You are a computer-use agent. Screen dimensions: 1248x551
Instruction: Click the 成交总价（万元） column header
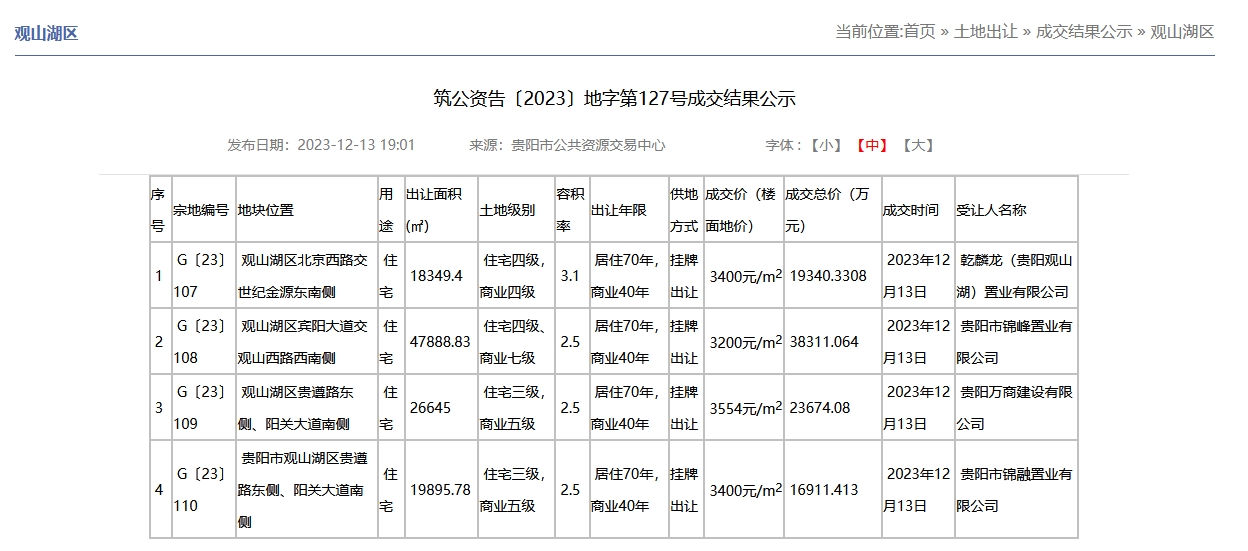click(x=830, y=210)
